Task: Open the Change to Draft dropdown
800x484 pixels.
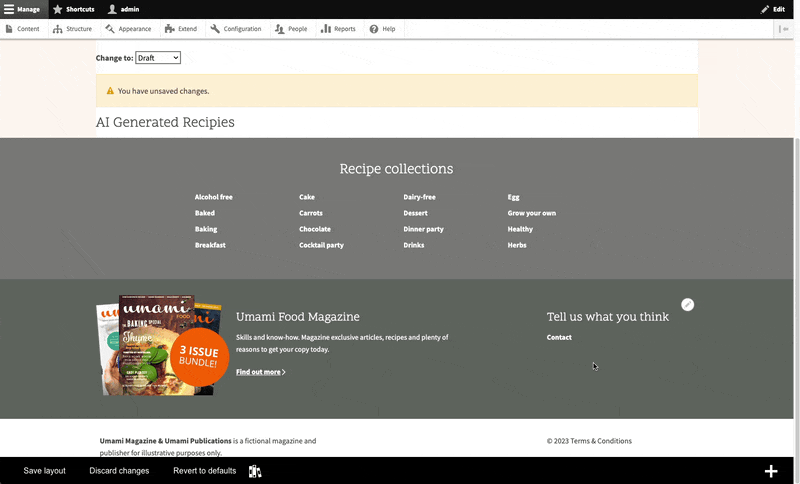Action: click(x=157, y=58)
